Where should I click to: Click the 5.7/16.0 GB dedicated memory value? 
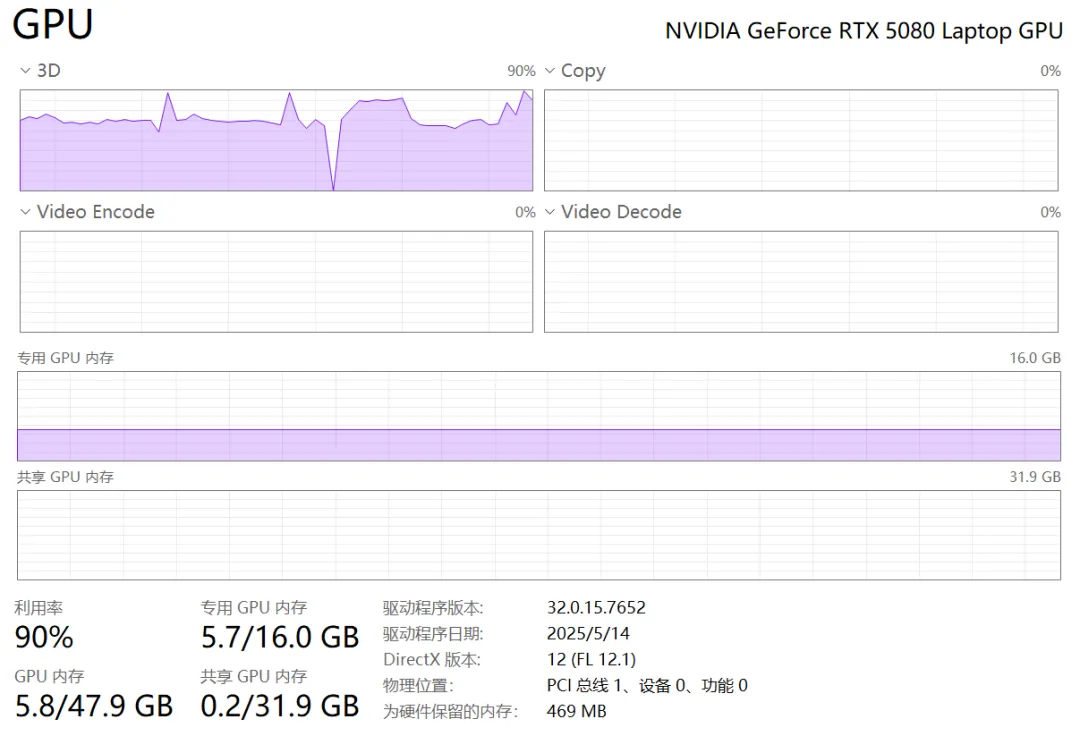click(x=280, y=637)
